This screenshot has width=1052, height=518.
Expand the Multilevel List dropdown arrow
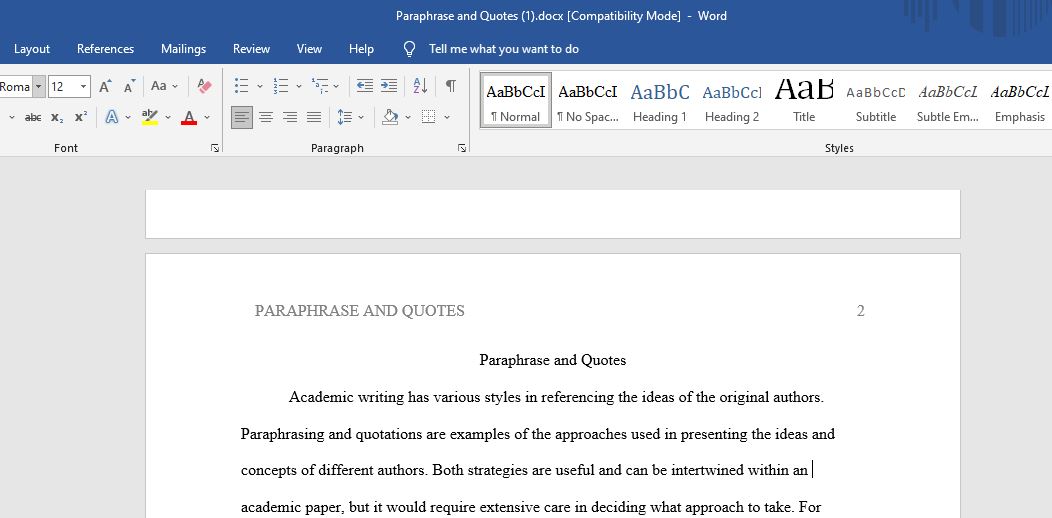[x=336, y=86]
